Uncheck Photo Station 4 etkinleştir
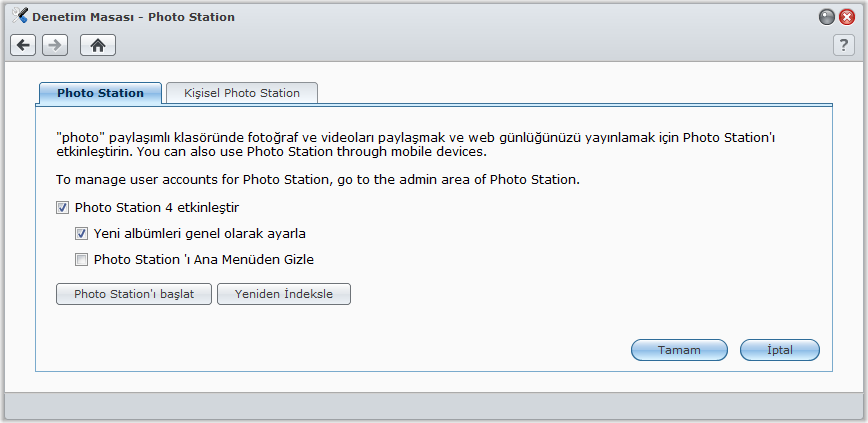868x423 pixels. 63,208
